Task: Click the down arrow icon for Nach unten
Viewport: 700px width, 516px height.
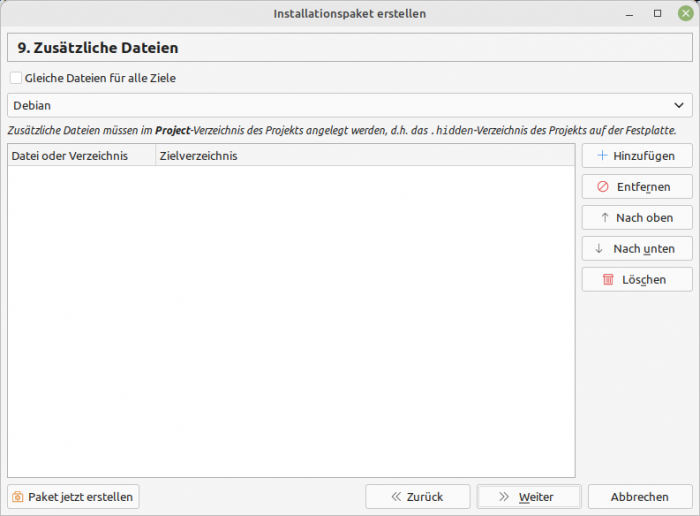Action: click(599, 249)
